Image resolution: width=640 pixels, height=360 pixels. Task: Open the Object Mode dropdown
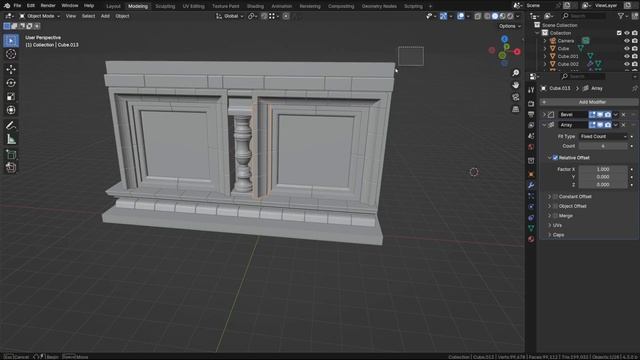pos(40,16)
